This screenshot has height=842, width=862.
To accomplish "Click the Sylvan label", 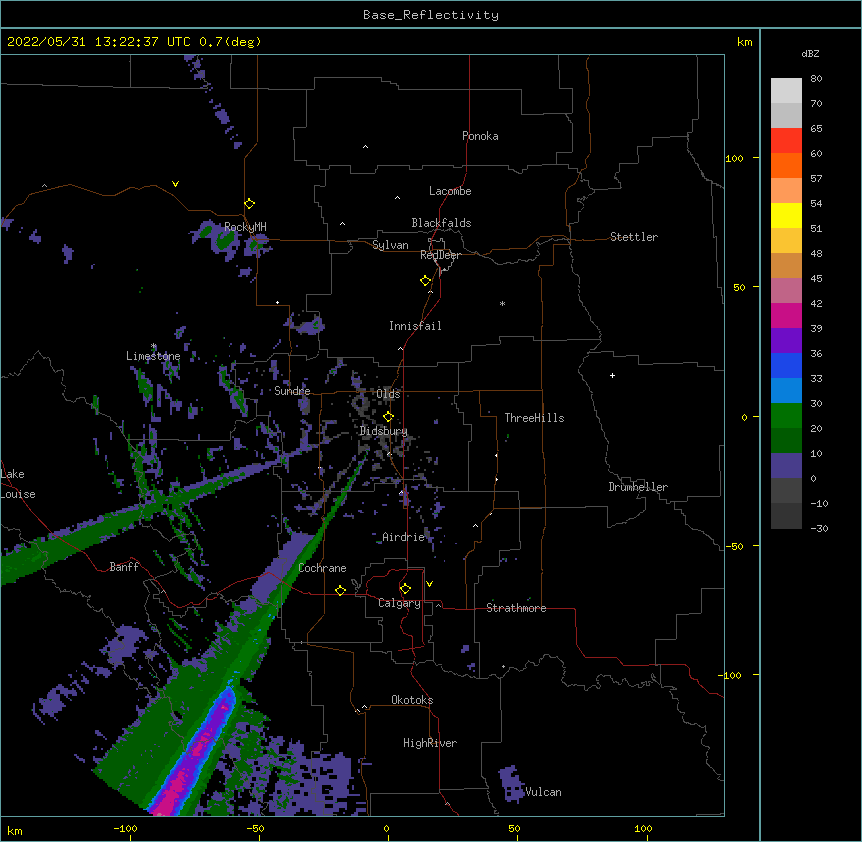I will click(x=390, y=245).
